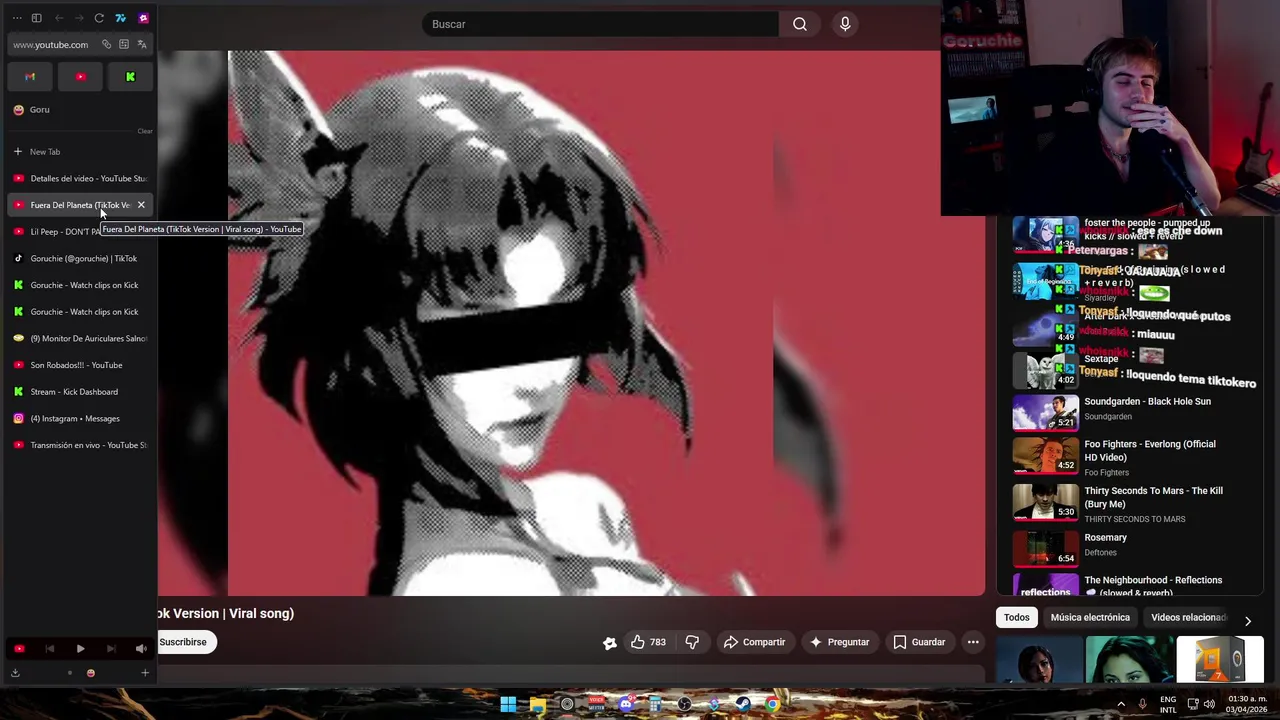Reload the page with refresh icon
Screen dimensions: 1280x720
tap(99, 18)
